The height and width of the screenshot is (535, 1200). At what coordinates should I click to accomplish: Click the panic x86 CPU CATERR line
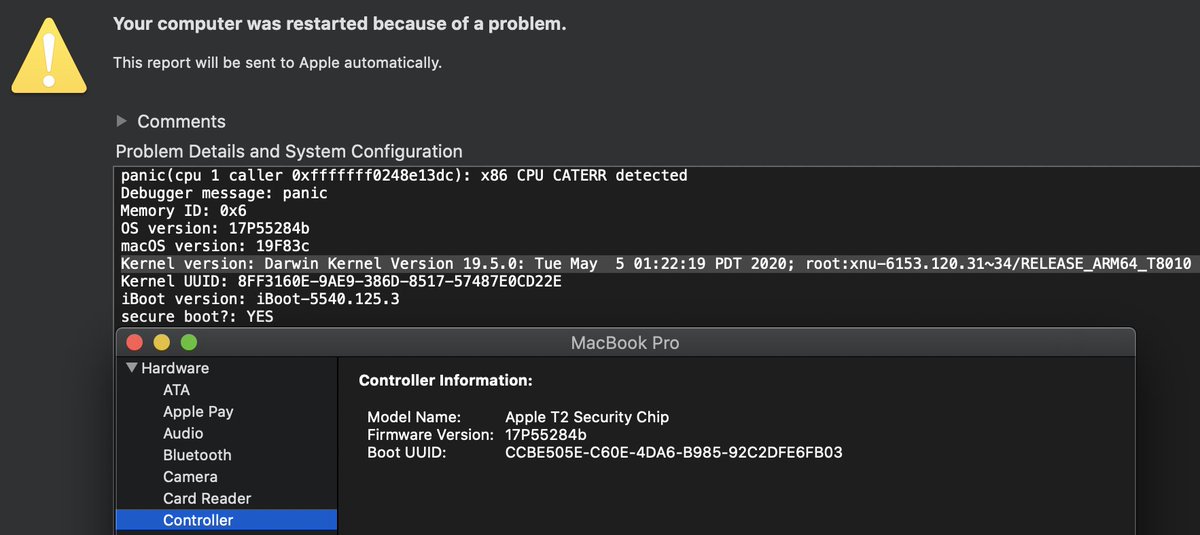click(404, 175)
